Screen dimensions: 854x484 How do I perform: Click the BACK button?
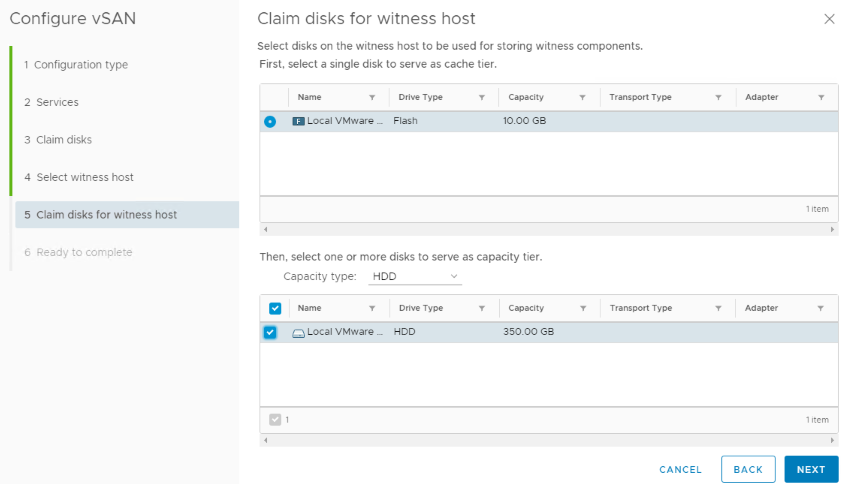click(747, 470)
